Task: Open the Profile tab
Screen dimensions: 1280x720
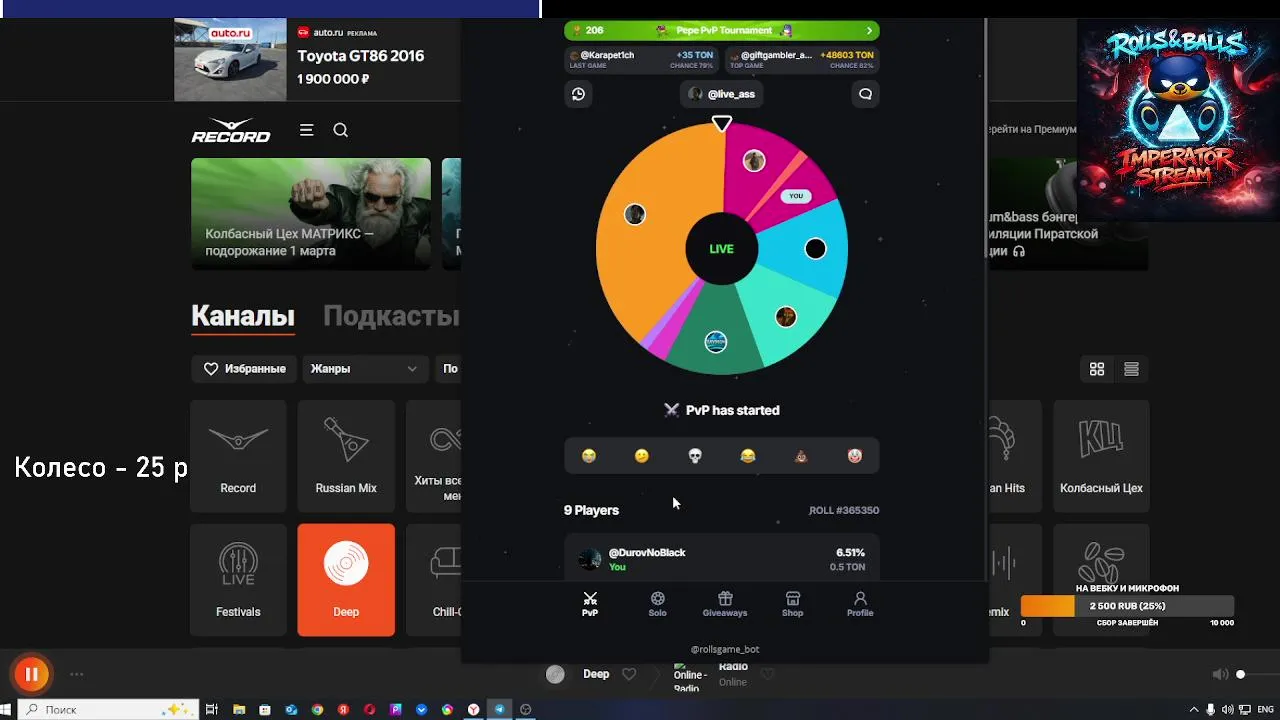Action: pos(860,604)
